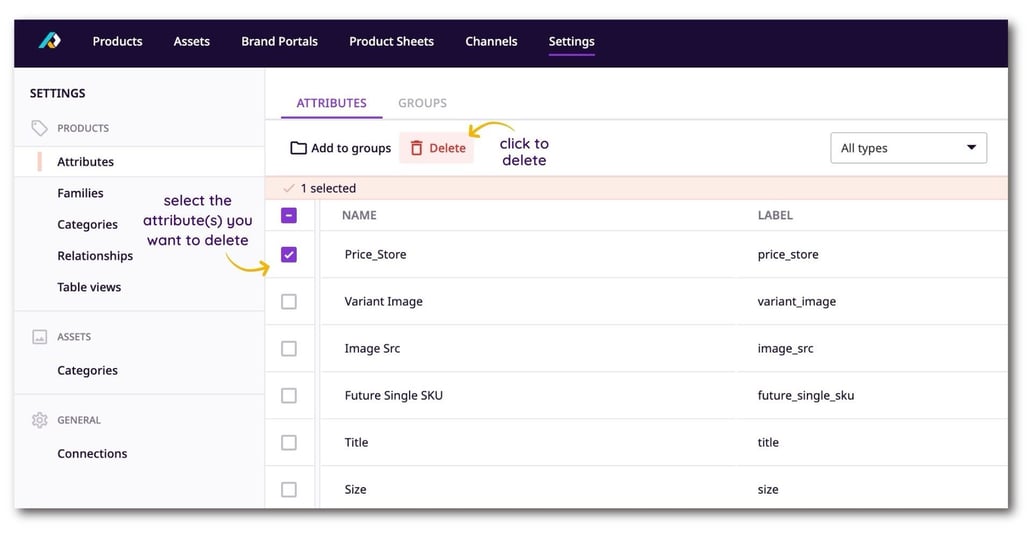Open Families in the settings sidebar
The width and height of the screenshot is (1032, 536).
80,193
